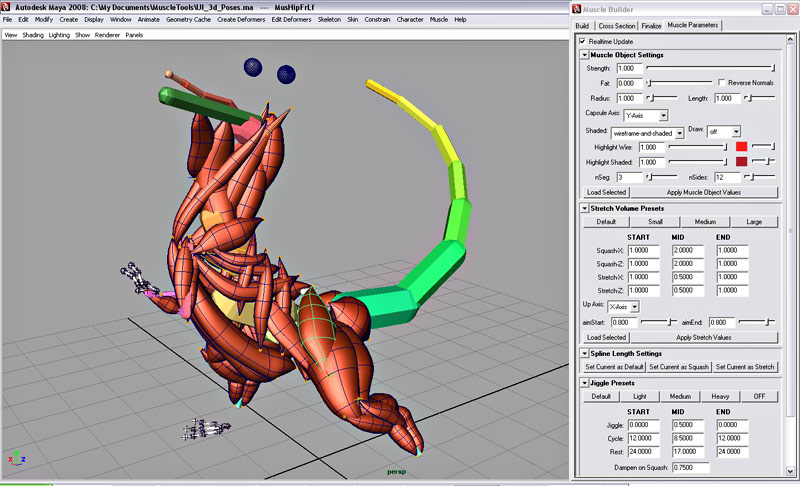The height and width of the screenshot is (486, 800).
Task: Collapse the Stretch Volume Presets section
Action: click(585, 208)
